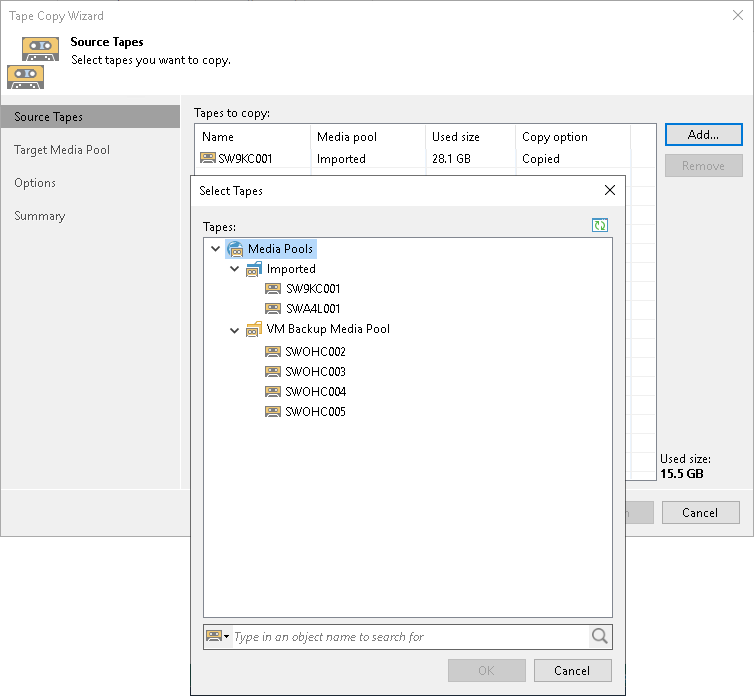754x696 pixels.
Task: Click the Add... button
Action: point(704,135)
